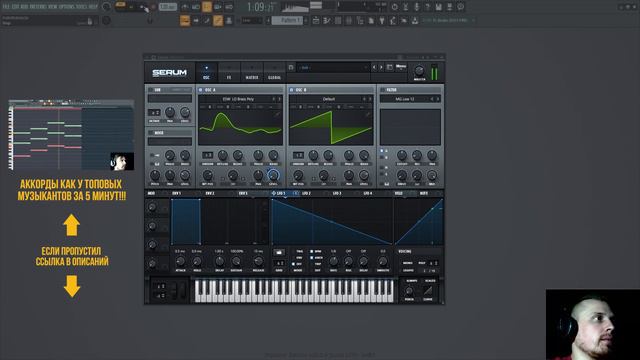
Task: Click the LFO RATE knob
Action: 333,261
